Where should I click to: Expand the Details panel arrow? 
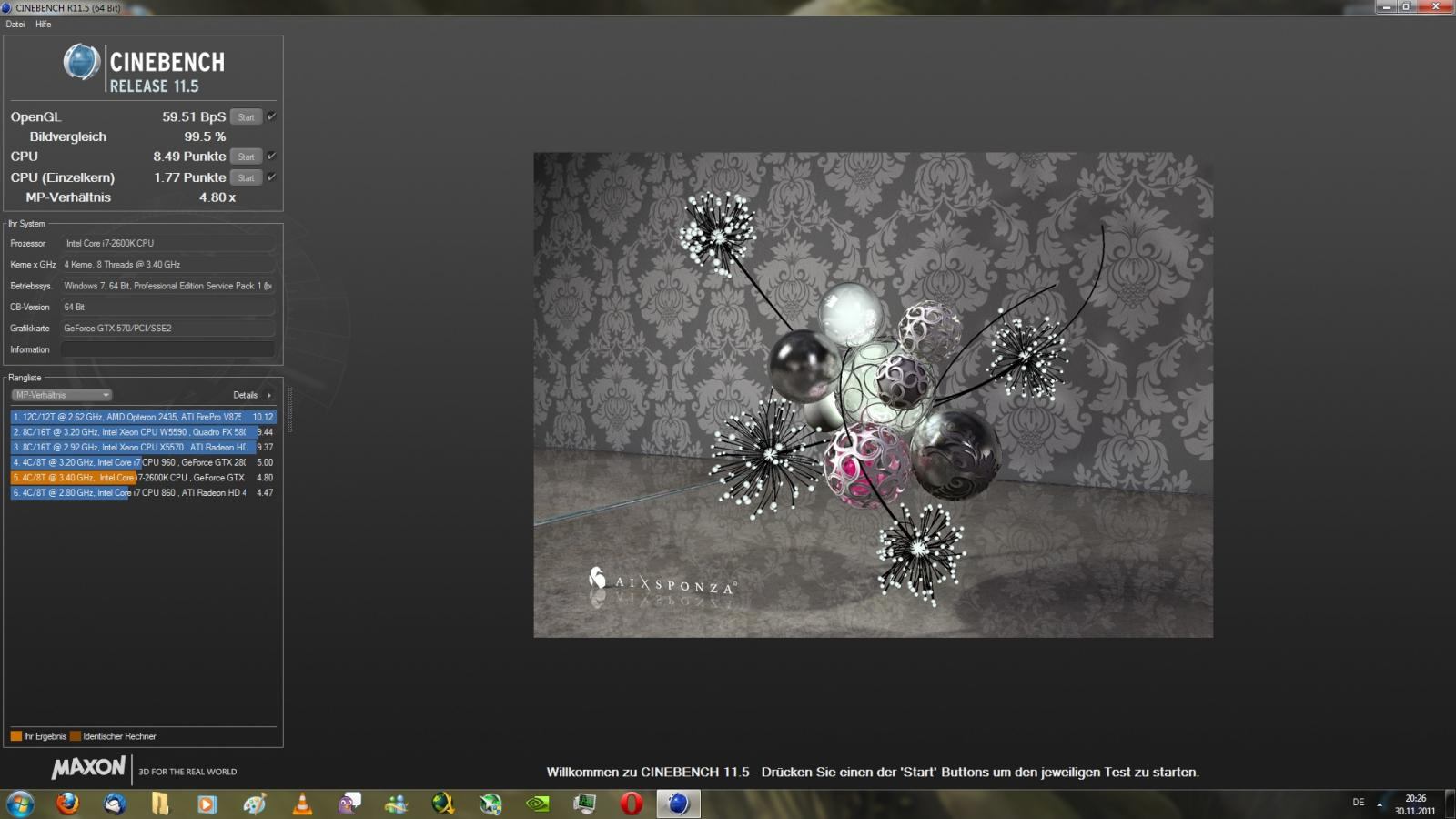click(x=269, y=395)
